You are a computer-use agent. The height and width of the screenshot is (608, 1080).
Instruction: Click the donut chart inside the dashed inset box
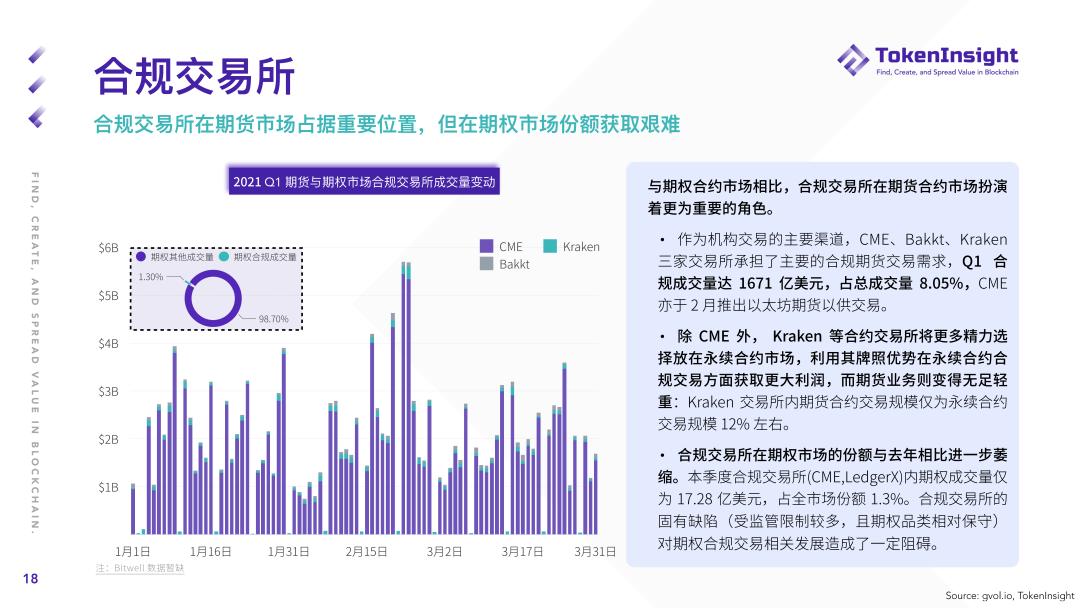(213, 297)
